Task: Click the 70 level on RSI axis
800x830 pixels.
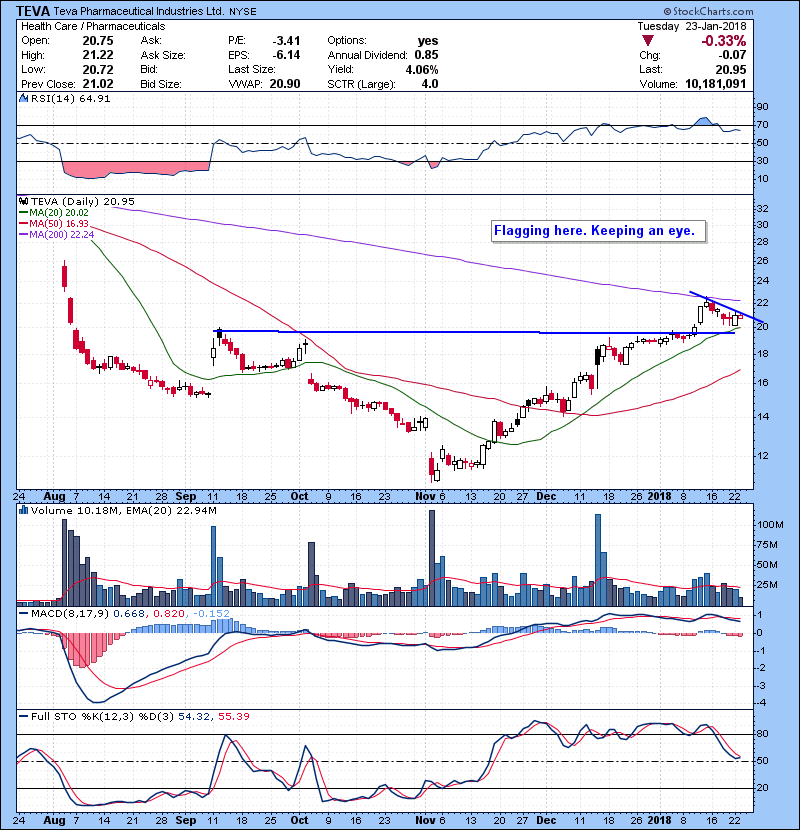Action: (x=762, y=125)
